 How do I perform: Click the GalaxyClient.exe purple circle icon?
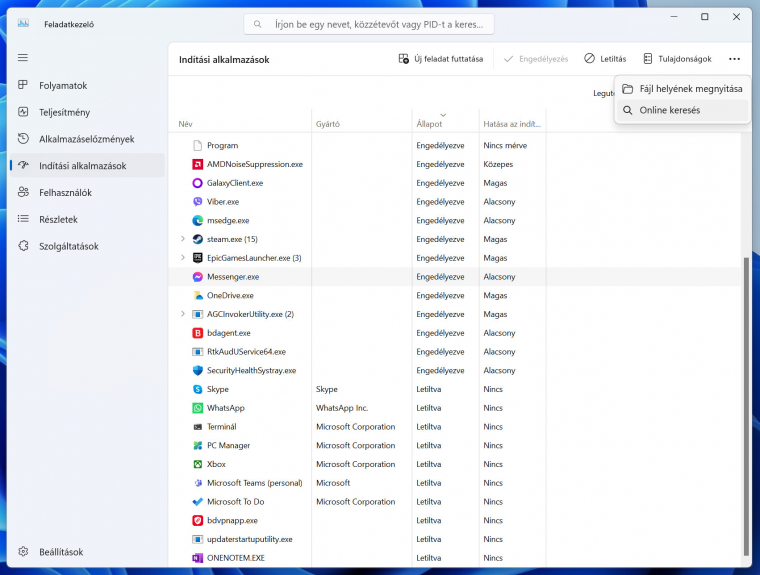tap(197, 183)
